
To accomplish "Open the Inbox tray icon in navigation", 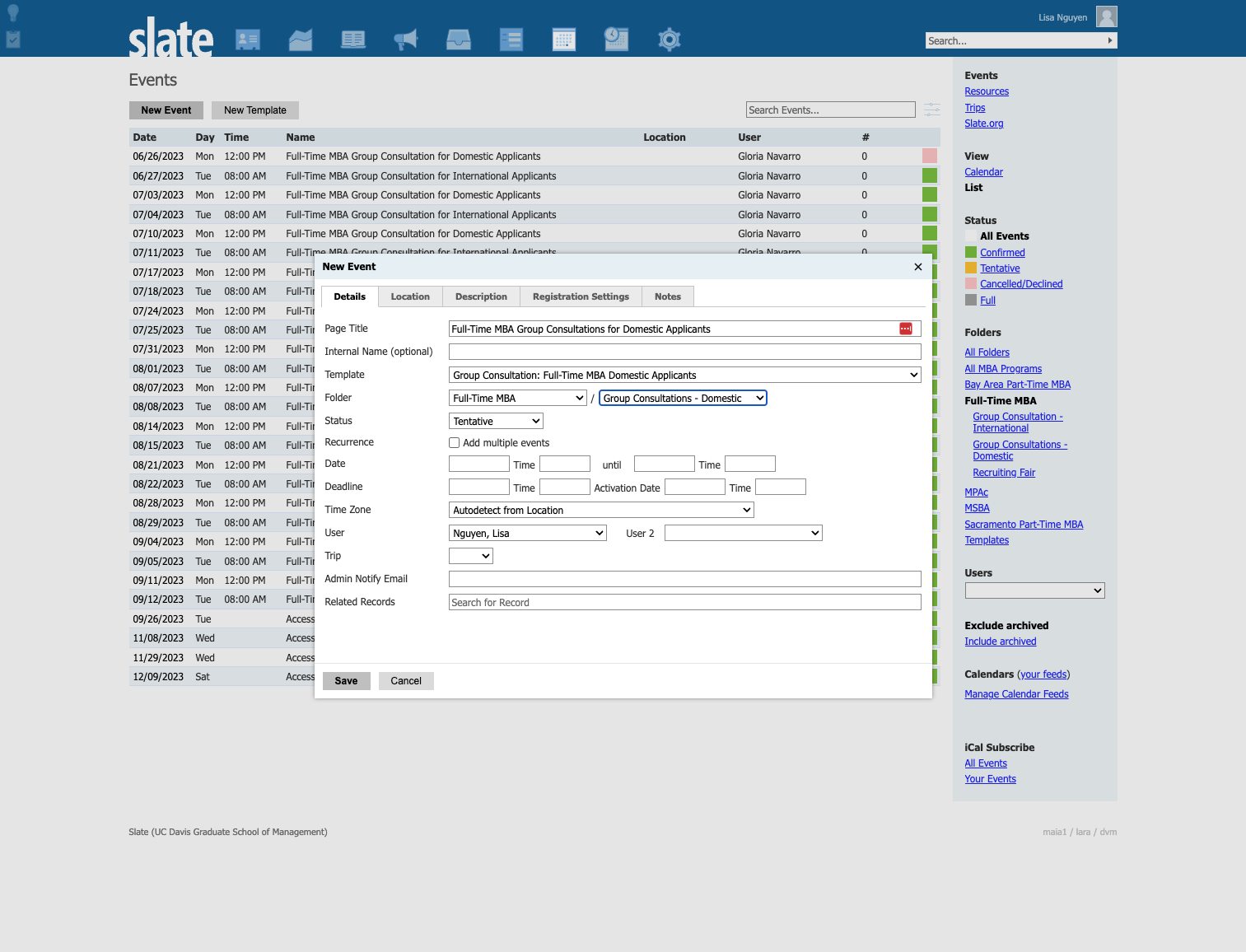I will pos(459,39).
